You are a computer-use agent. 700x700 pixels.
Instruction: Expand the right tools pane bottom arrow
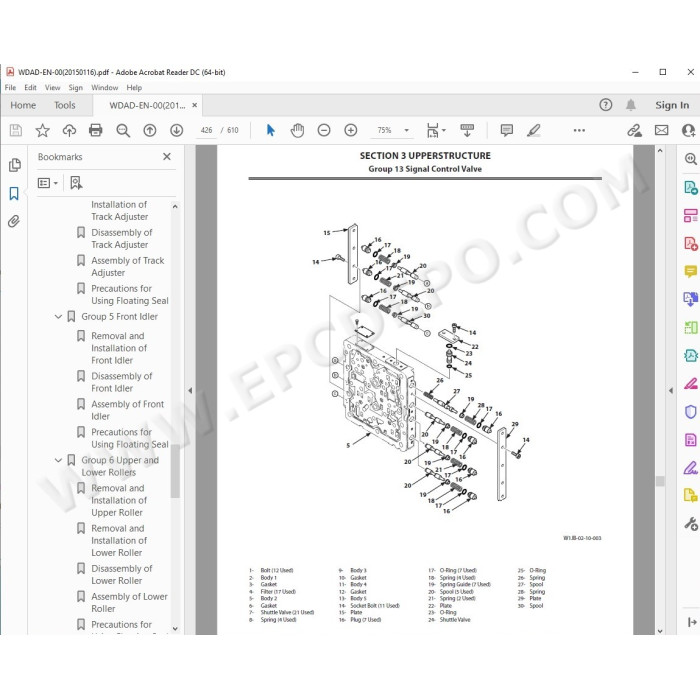(692, 622)
